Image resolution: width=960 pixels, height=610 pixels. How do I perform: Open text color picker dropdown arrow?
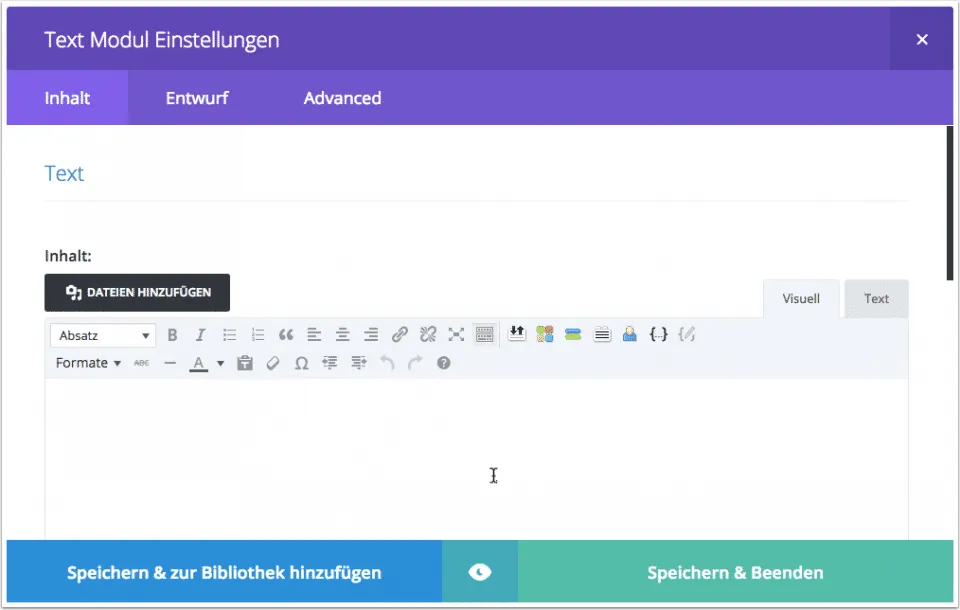tap(221, 363)
